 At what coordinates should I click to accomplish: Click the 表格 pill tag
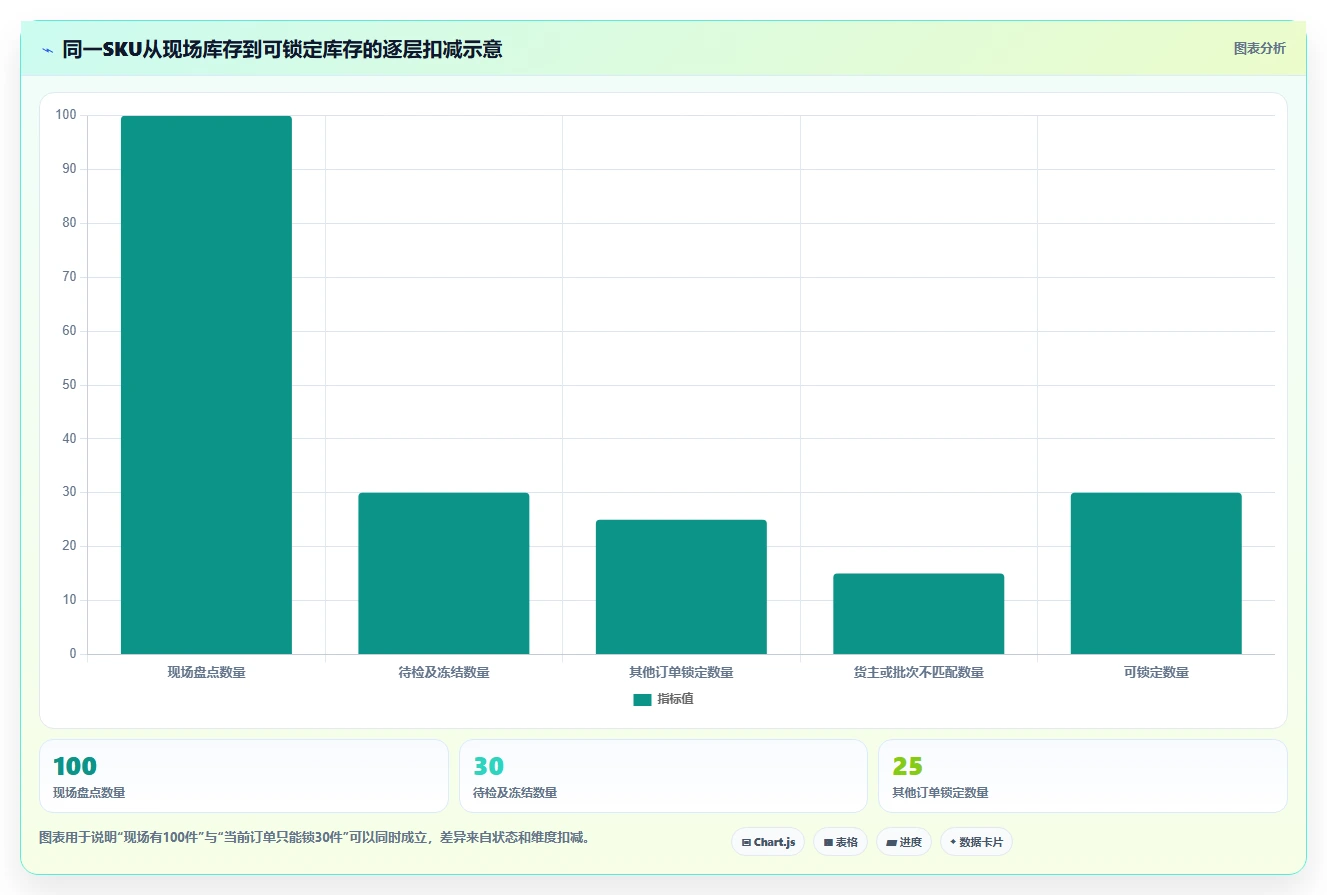(x=841, y=842)
